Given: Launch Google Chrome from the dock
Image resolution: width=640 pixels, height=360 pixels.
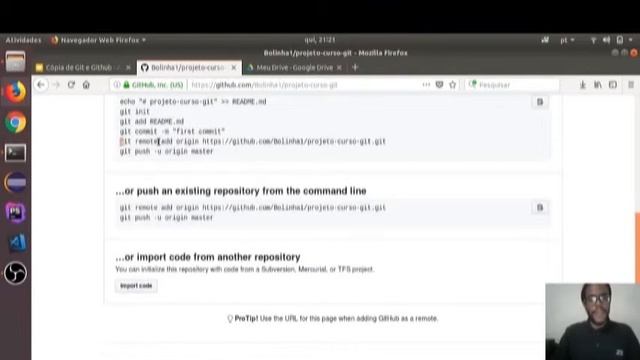Looking at the screenshot, I should 16,122.
